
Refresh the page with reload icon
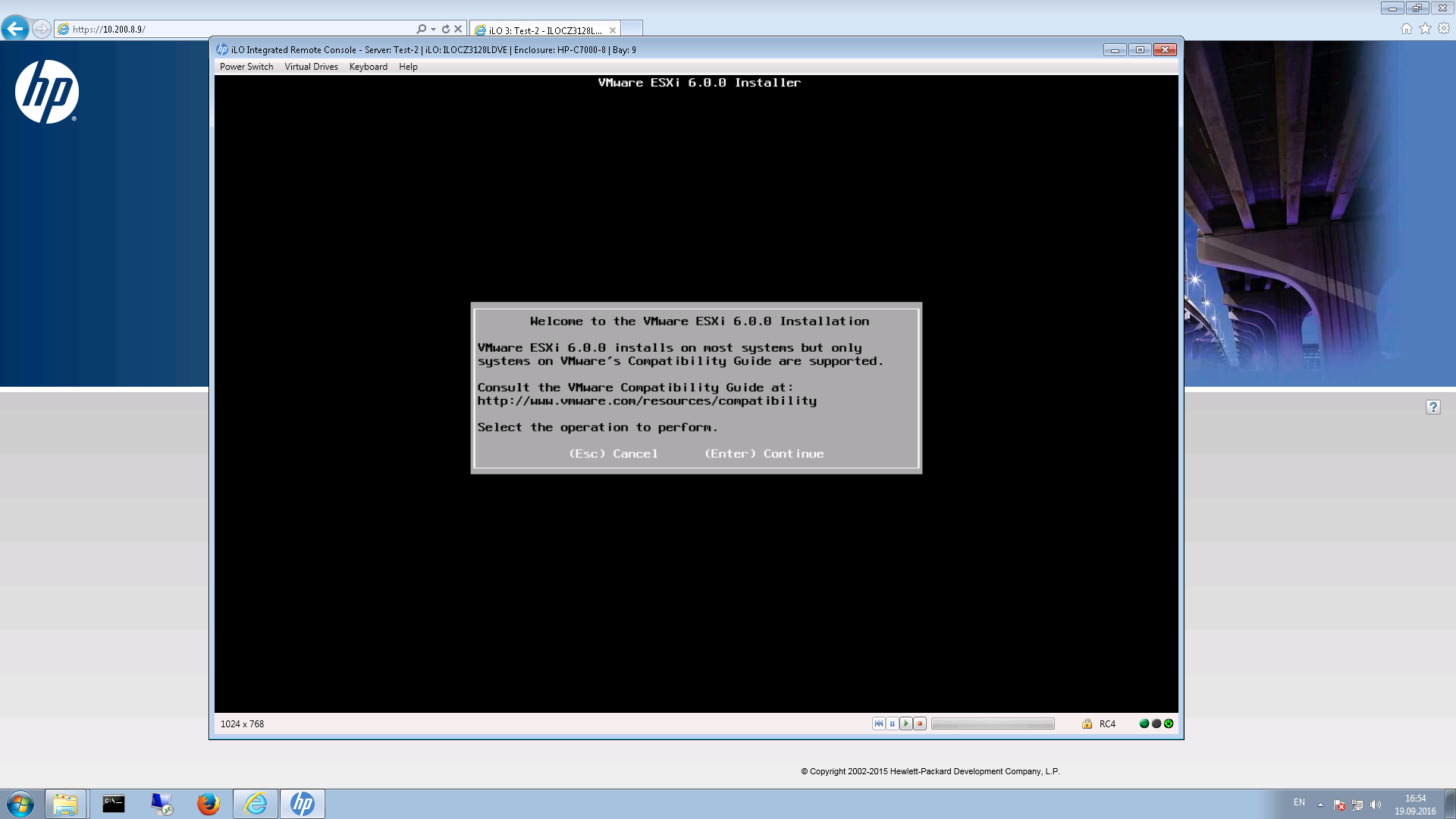pos(446,29)
